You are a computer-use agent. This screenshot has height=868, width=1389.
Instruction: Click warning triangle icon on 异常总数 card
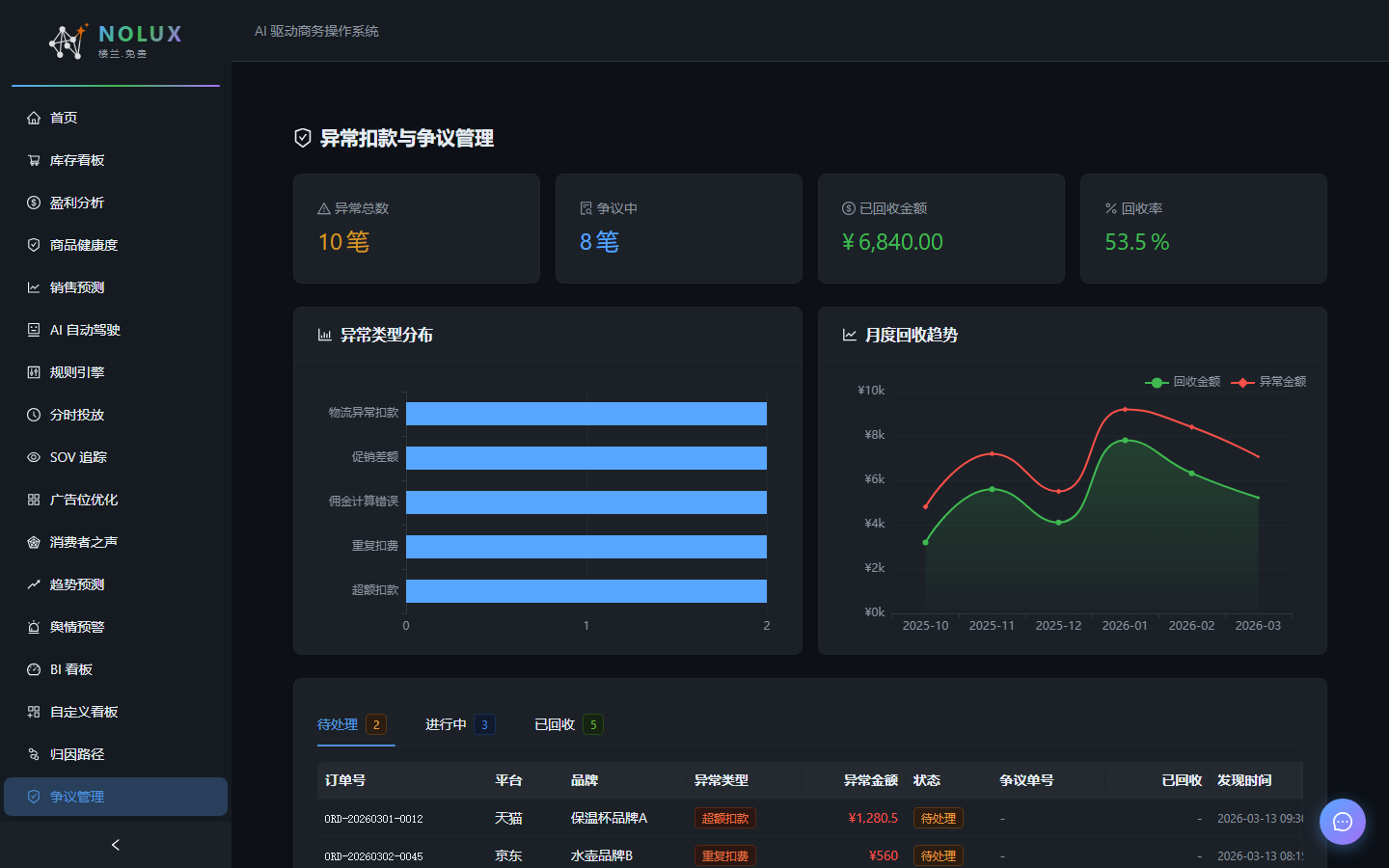point(324,208)
